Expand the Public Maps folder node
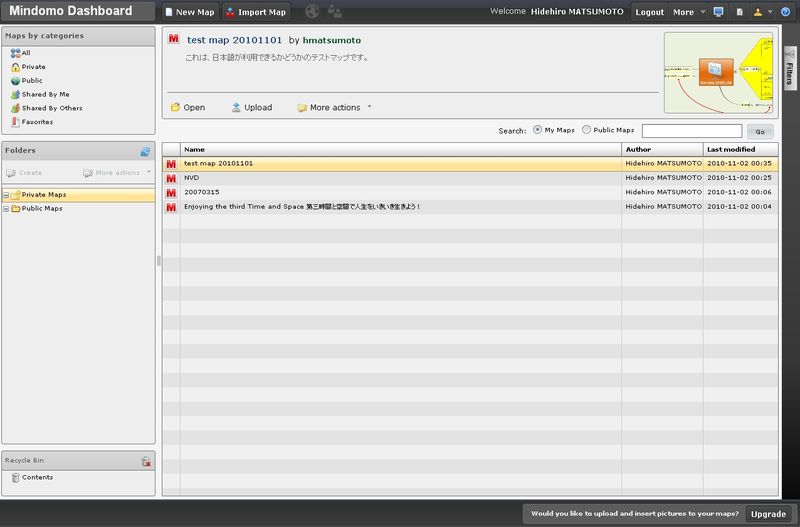 6,209
